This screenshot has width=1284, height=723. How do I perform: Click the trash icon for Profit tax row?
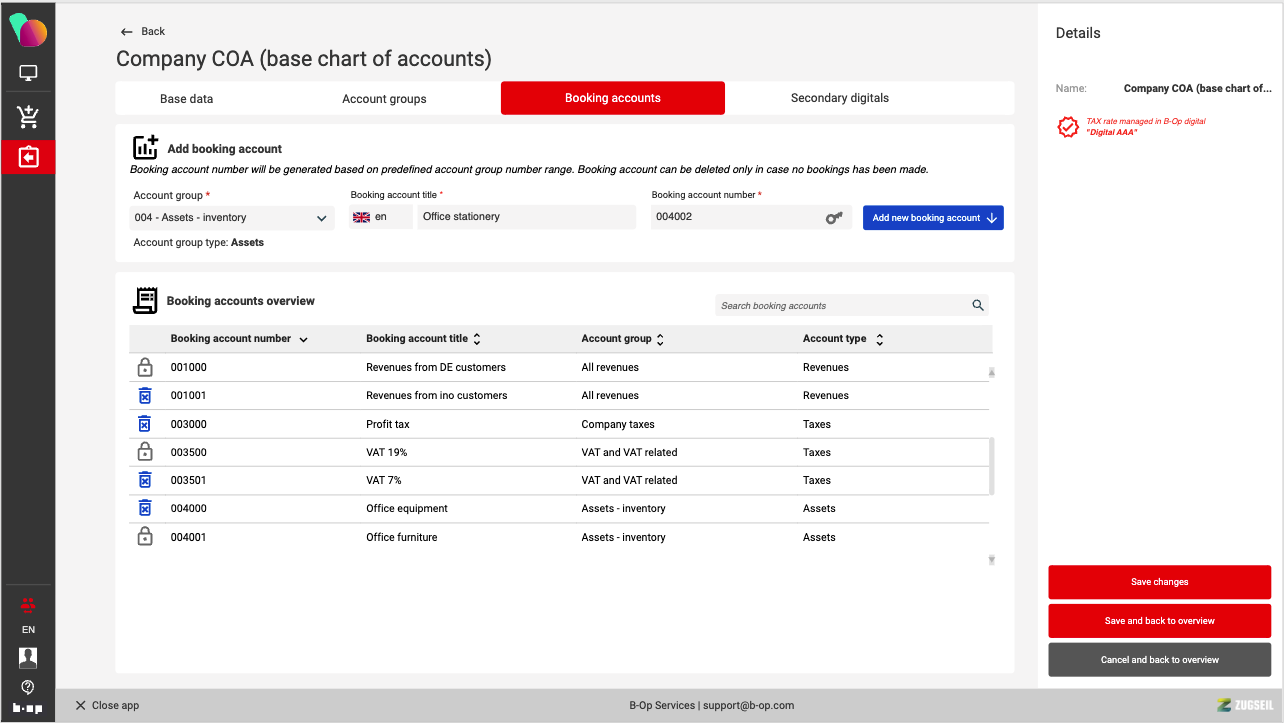click(145, 424)
